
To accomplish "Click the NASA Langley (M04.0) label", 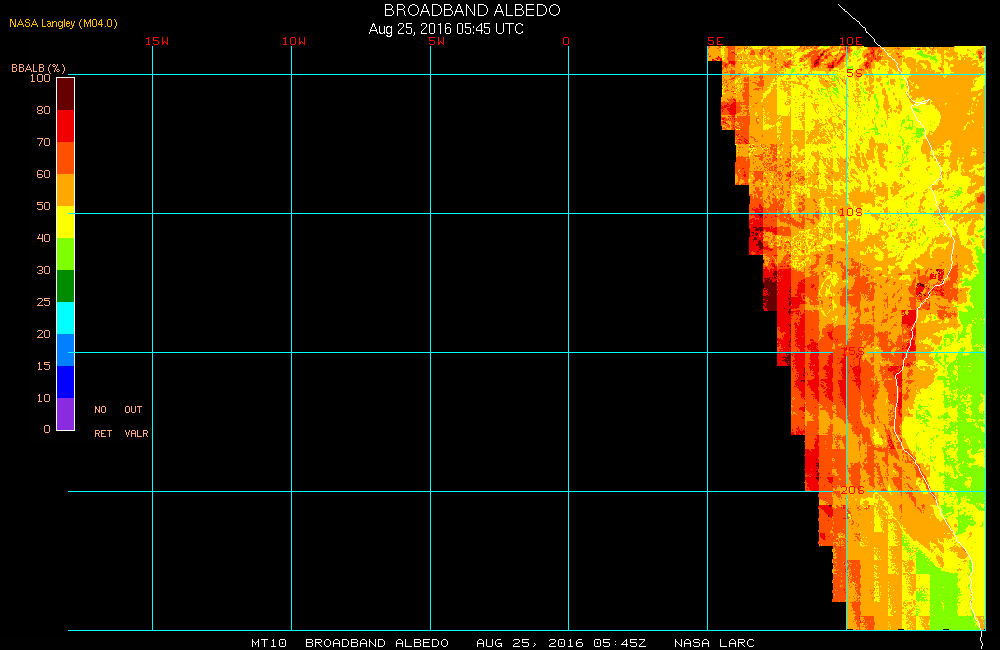I will coord(63,23).
